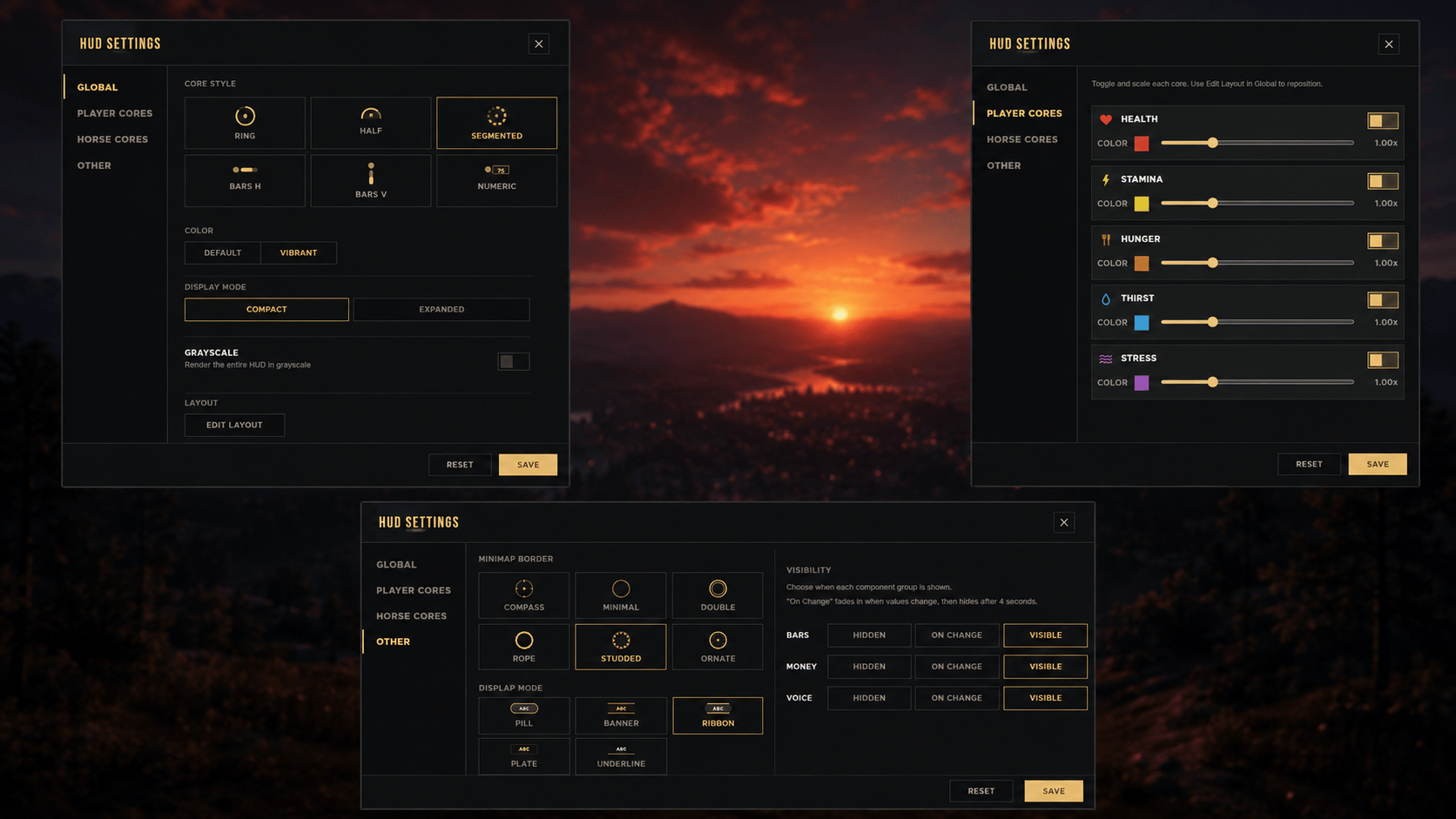Set Money visibility to On Change

tap(956, 667)
